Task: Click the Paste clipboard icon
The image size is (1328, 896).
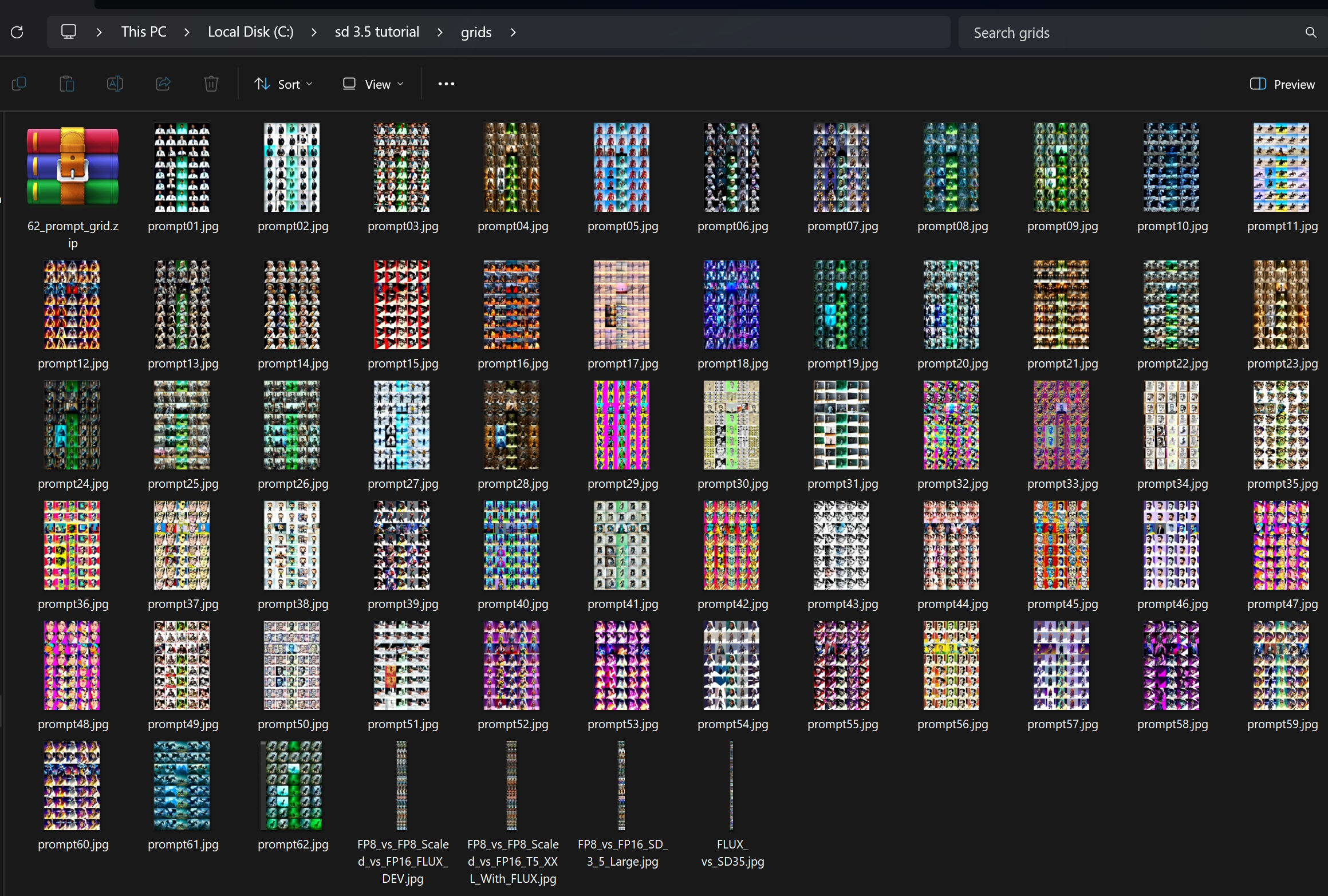Action: point(67,84)
